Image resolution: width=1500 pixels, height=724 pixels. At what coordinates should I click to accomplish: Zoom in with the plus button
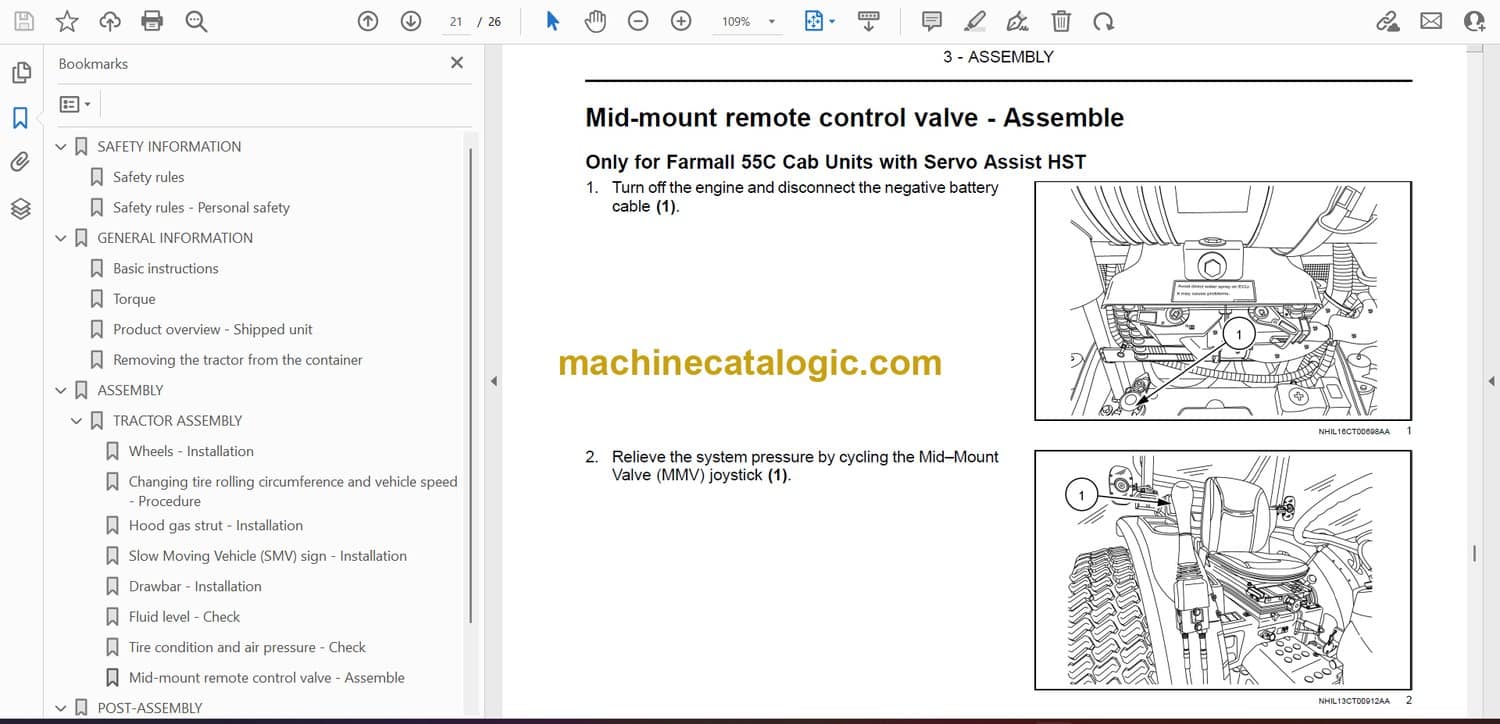(681, 21)
